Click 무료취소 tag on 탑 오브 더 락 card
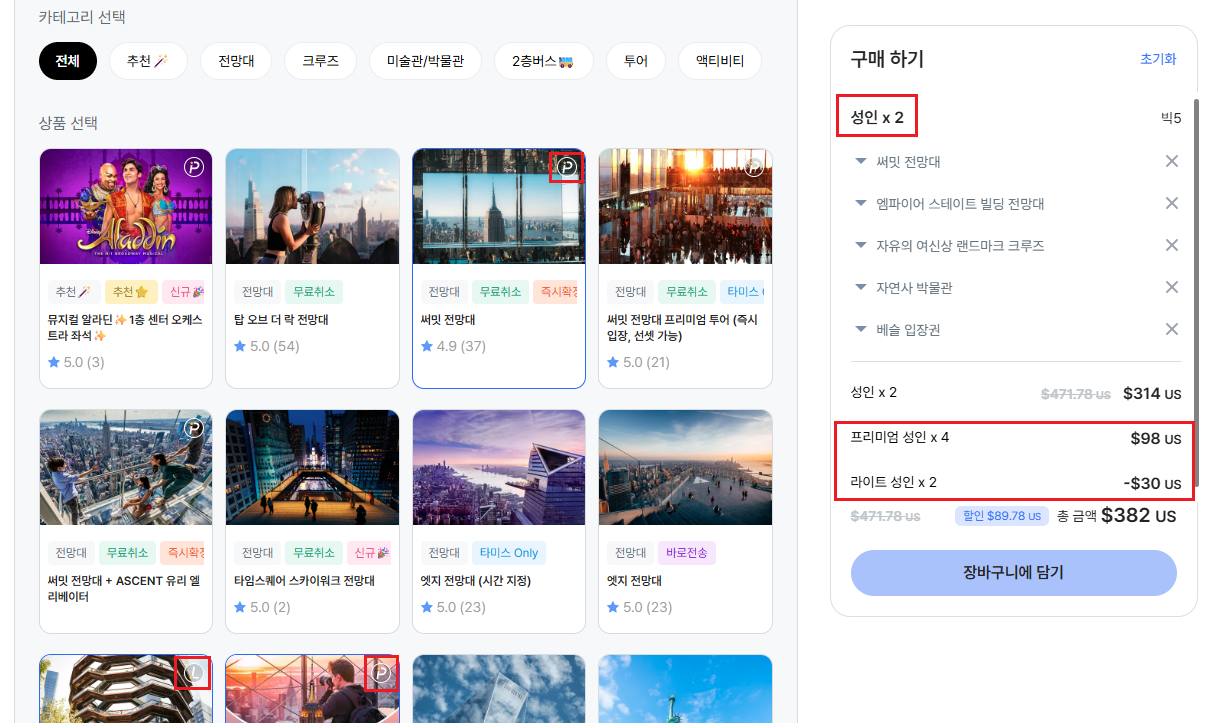 click(x=314, y=292)
